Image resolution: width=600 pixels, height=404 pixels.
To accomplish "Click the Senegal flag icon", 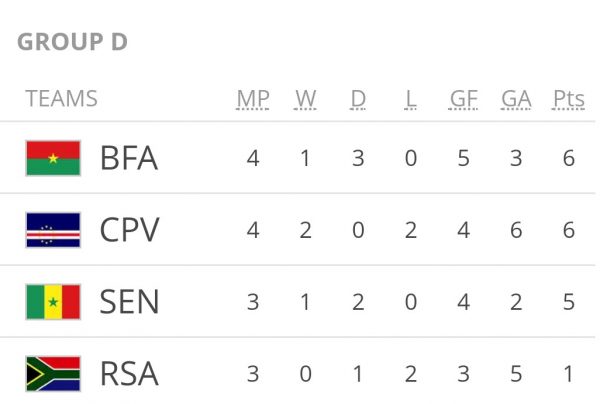I will pyautogui.click(x=52, y=301).
